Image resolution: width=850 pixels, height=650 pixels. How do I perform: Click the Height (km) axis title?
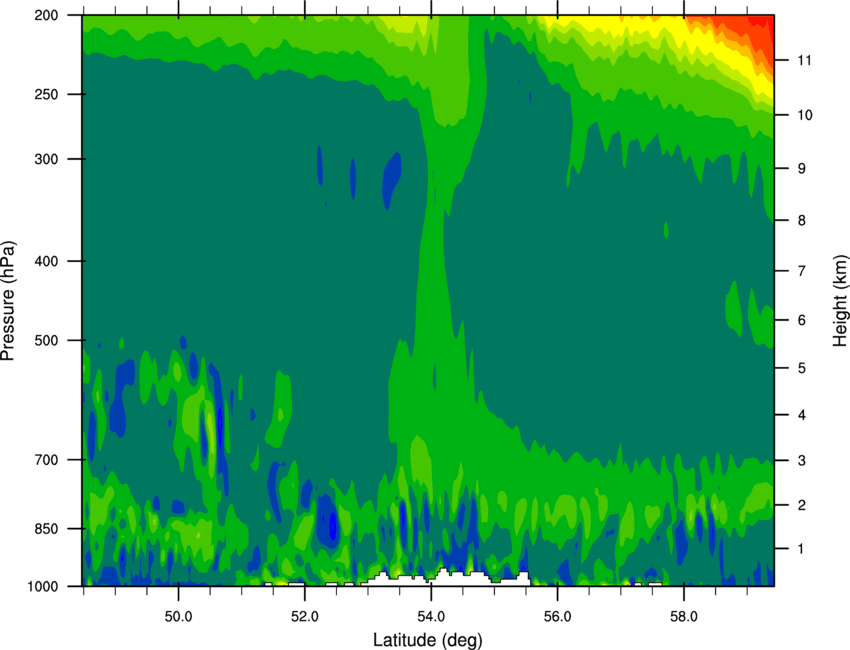click(840, 301)
